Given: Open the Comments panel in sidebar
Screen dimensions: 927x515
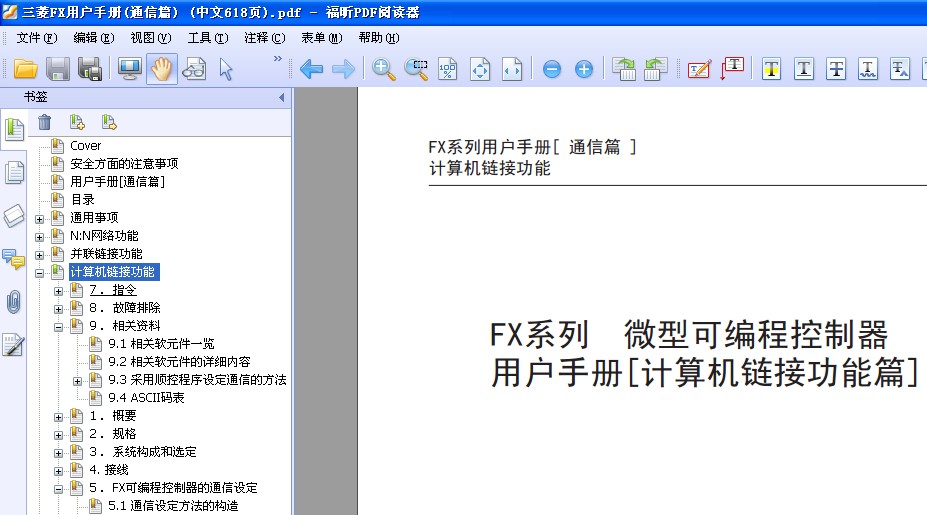Looking at the screenshot, I should point(14,260).
